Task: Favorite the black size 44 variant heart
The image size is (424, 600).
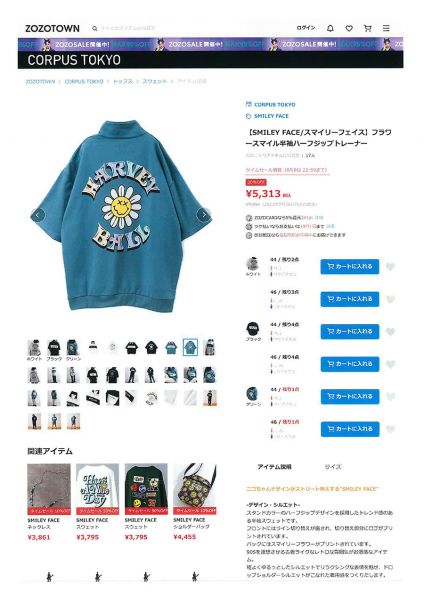Action: (x=390, y=332)
